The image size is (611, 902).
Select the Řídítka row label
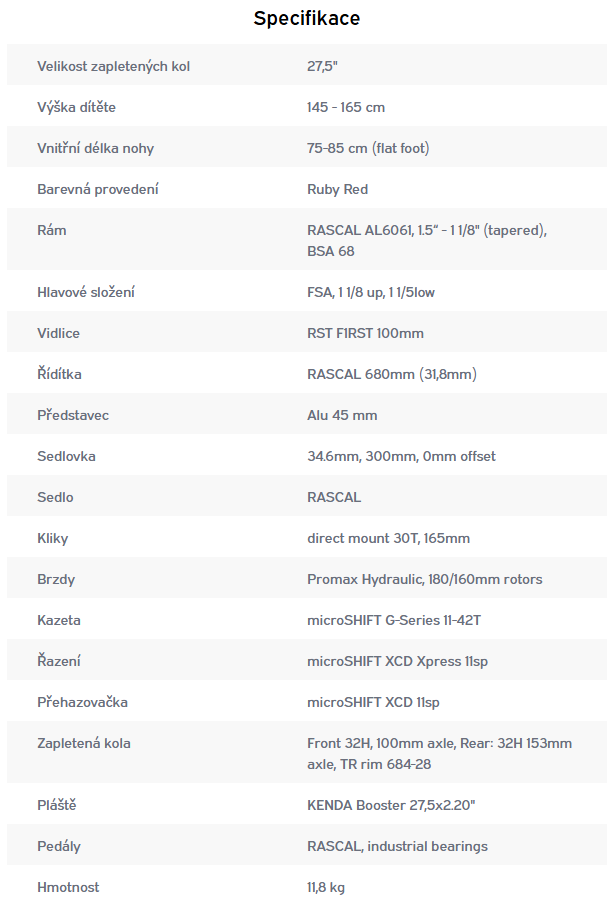[59, 374]
